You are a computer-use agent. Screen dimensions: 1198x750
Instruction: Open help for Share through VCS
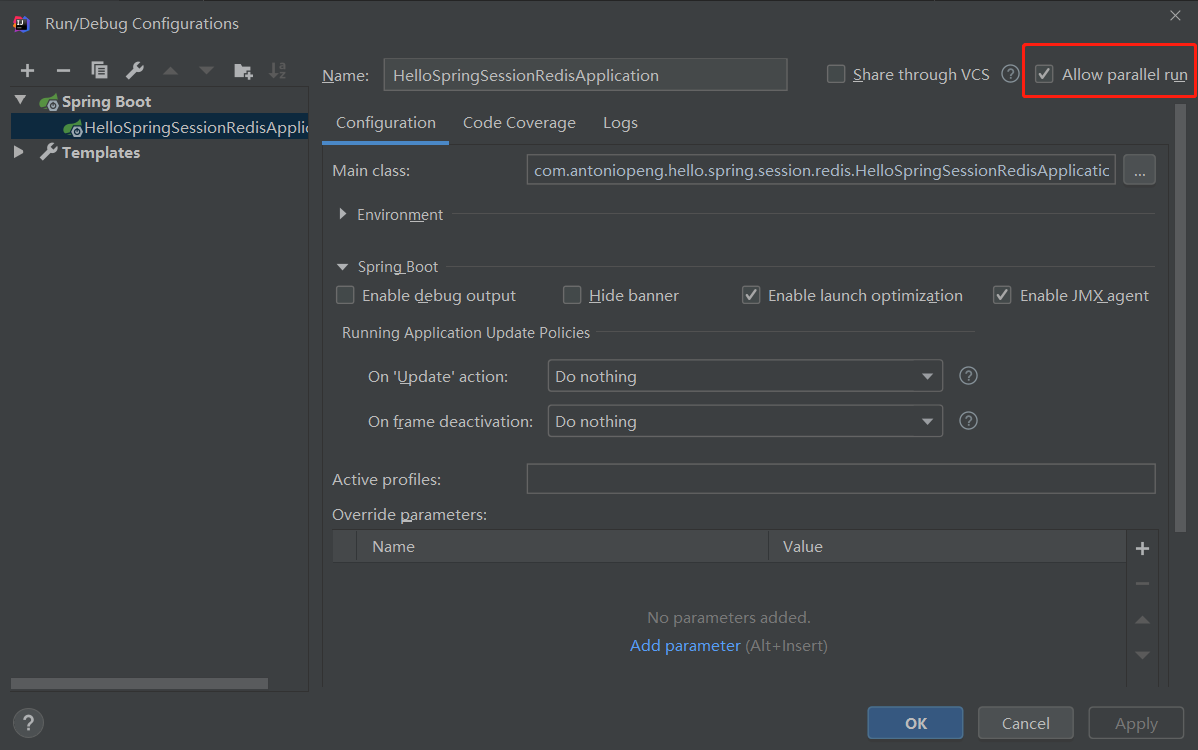1010,74
